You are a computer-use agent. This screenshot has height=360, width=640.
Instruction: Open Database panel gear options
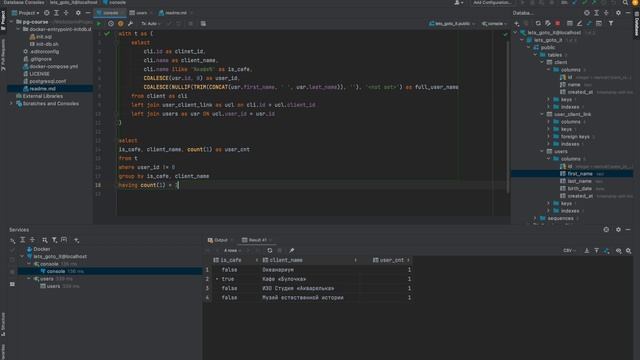618,13
